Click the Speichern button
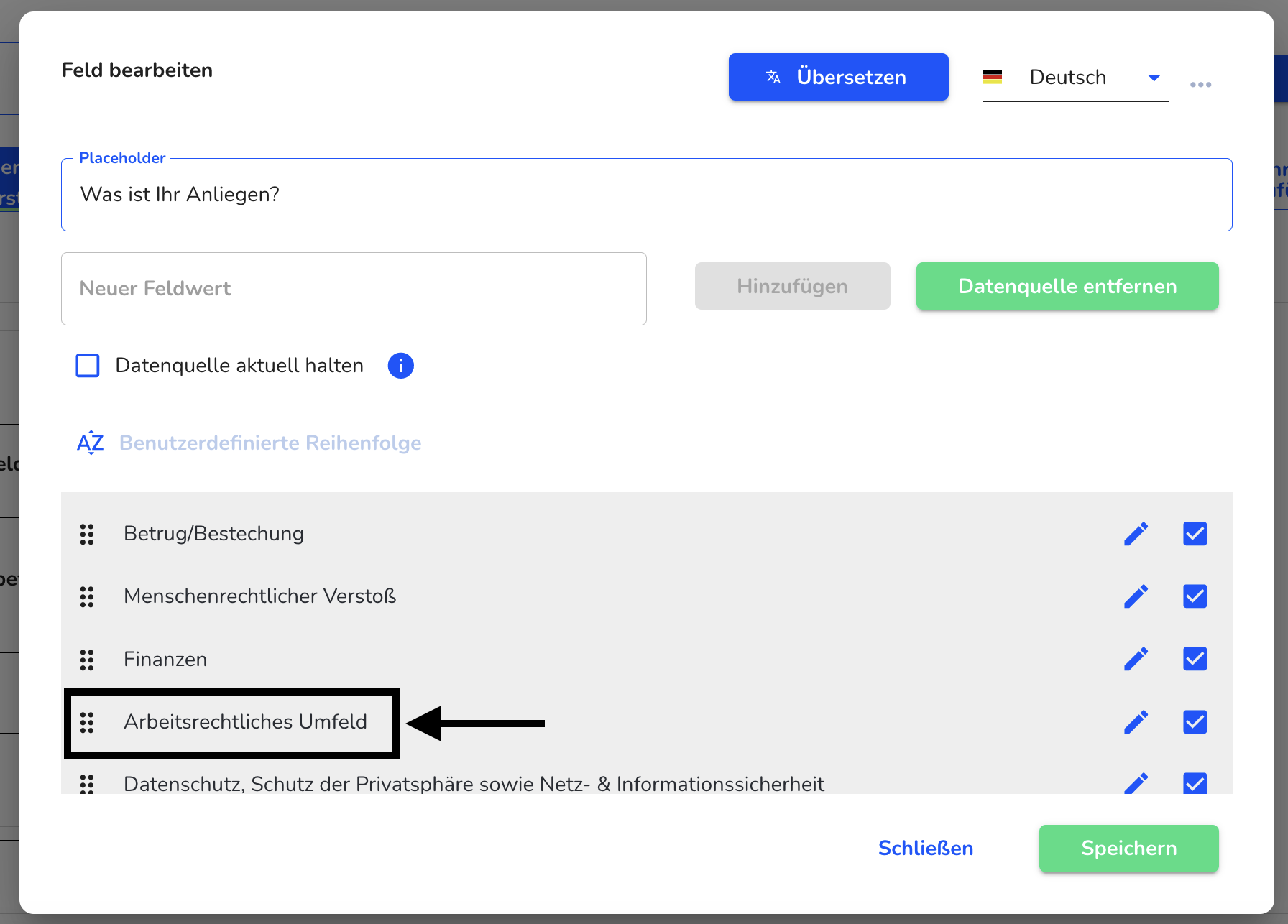The width and height of the screenshot is (1288, 924). [x=1128, y=849]
